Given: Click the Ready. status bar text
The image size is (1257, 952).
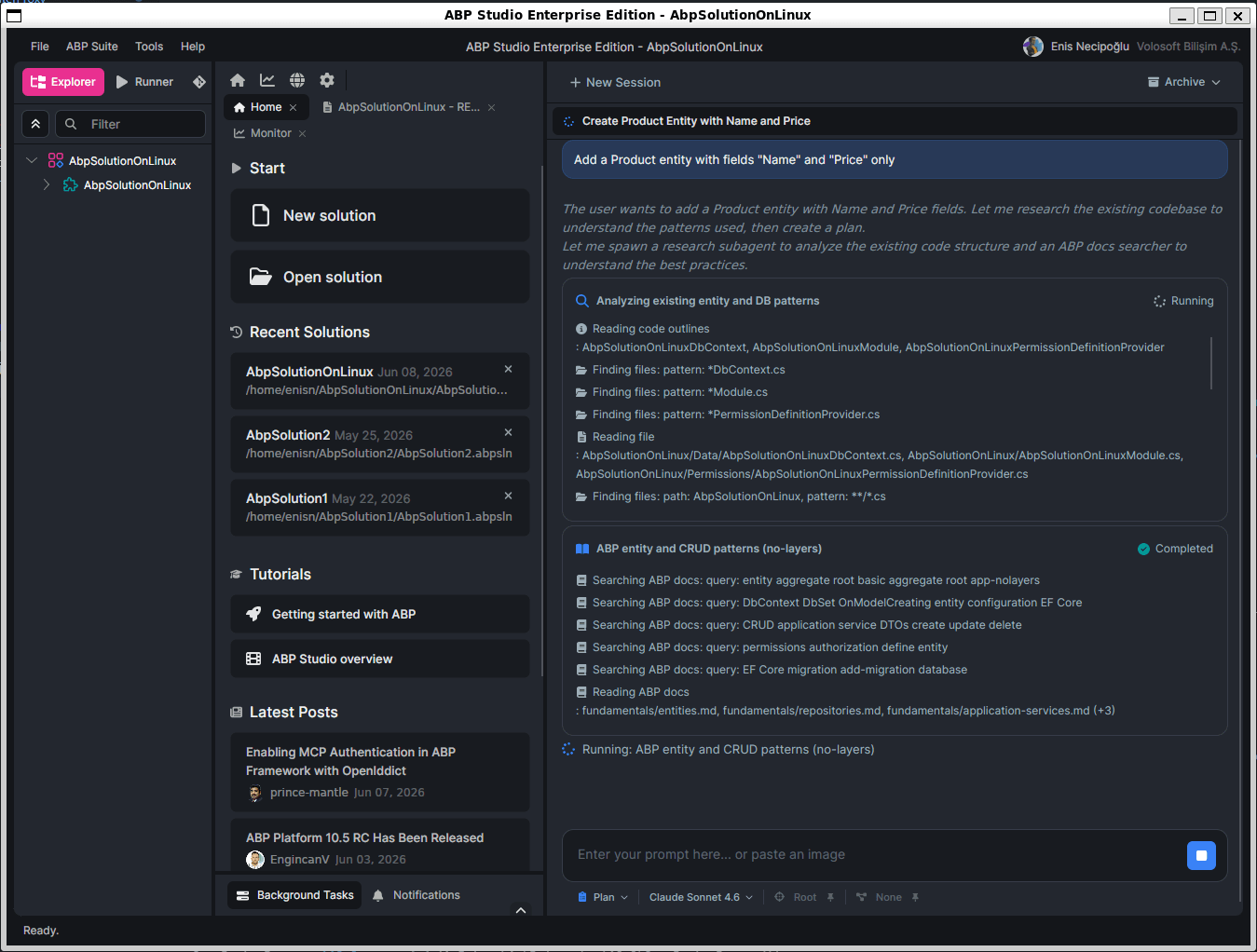Looking at the screenshot, I should point(41,931).
